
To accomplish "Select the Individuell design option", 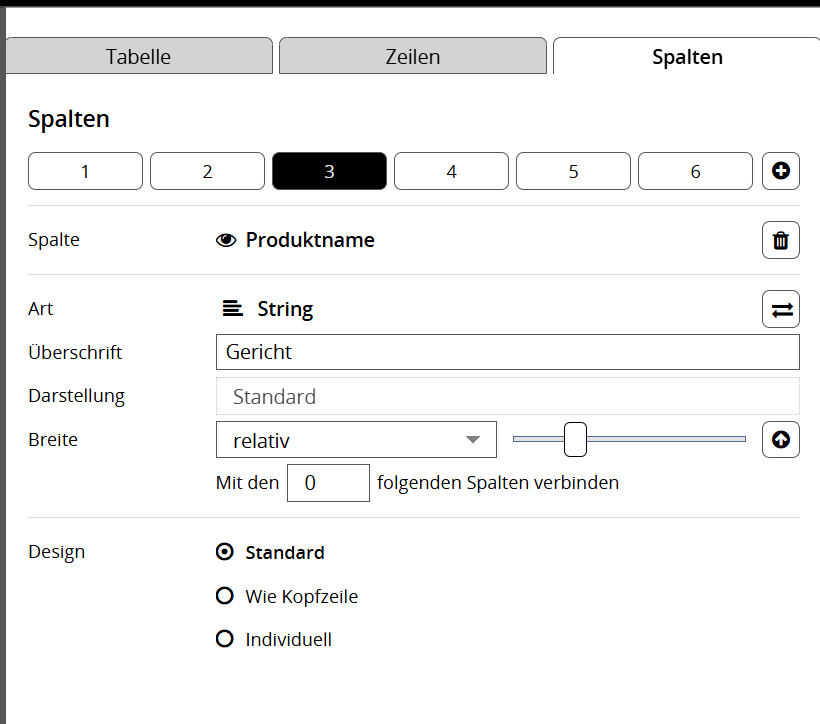I will tap(225, 639).
